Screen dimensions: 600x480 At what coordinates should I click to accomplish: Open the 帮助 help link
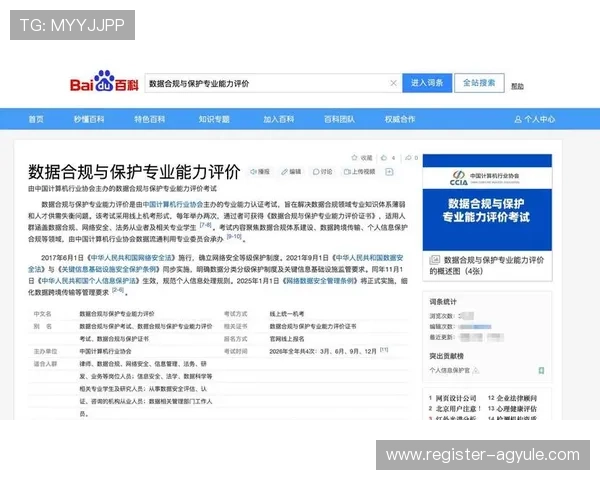[x=517, y=87]
